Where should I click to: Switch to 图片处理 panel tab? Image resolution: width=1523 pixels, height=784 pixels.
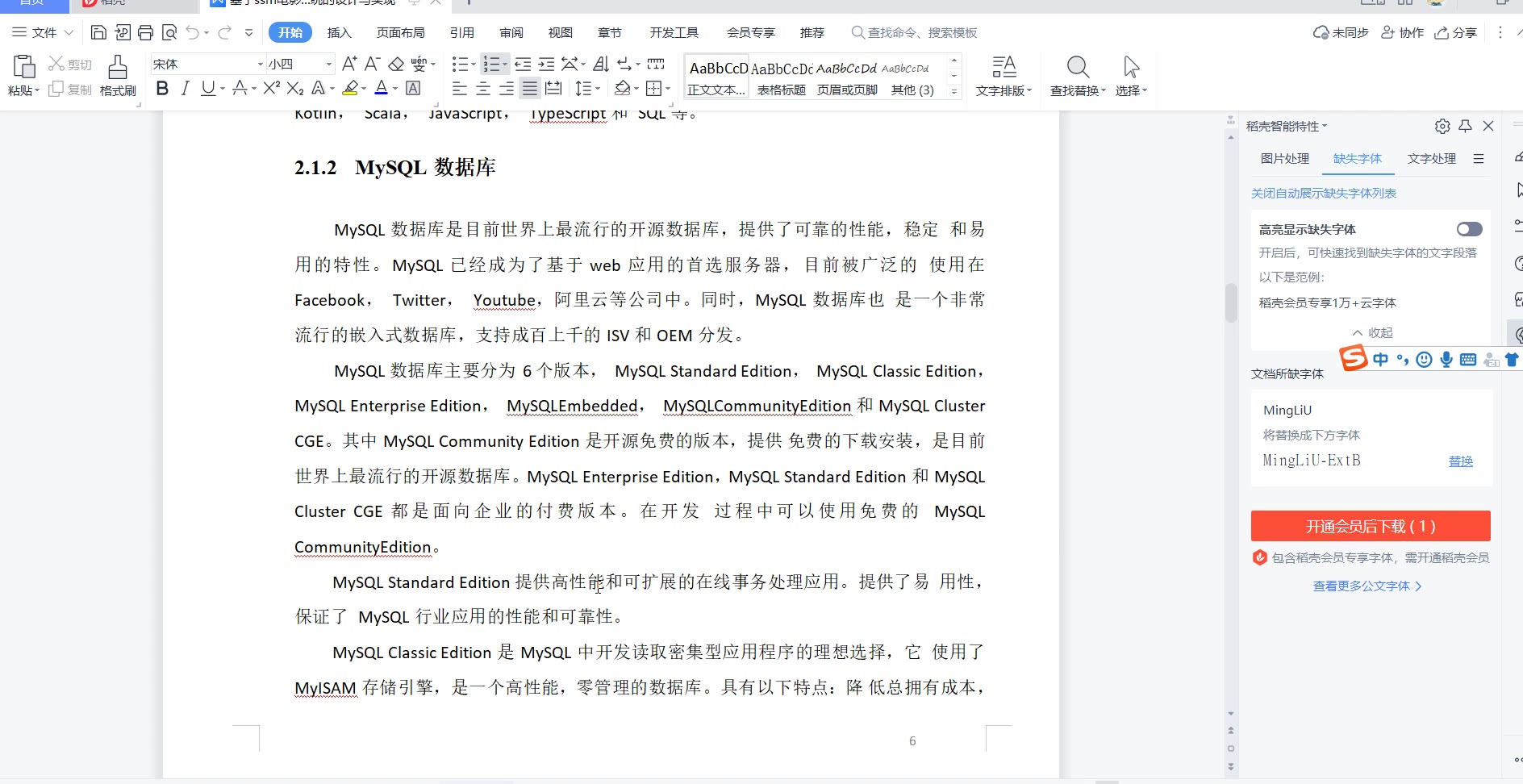[x=1285, y=158]
